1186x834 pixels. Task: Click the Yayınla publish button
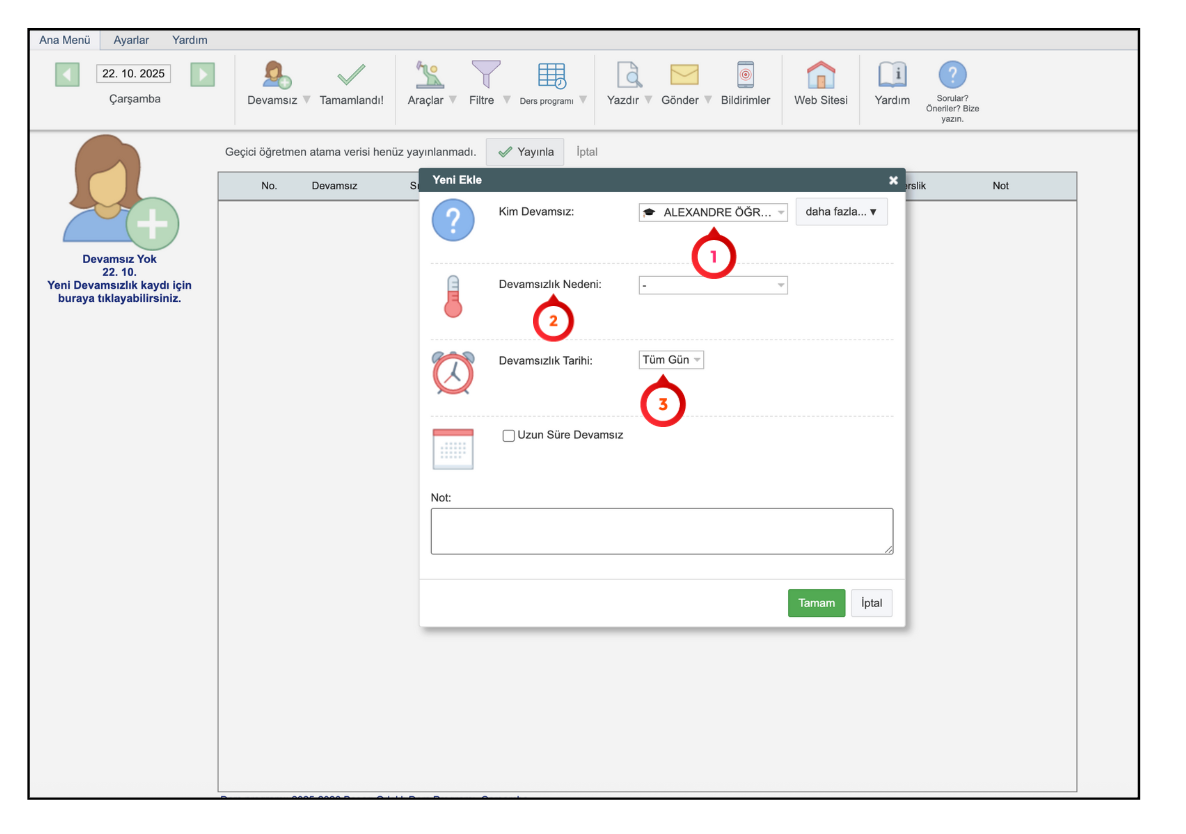526,152
